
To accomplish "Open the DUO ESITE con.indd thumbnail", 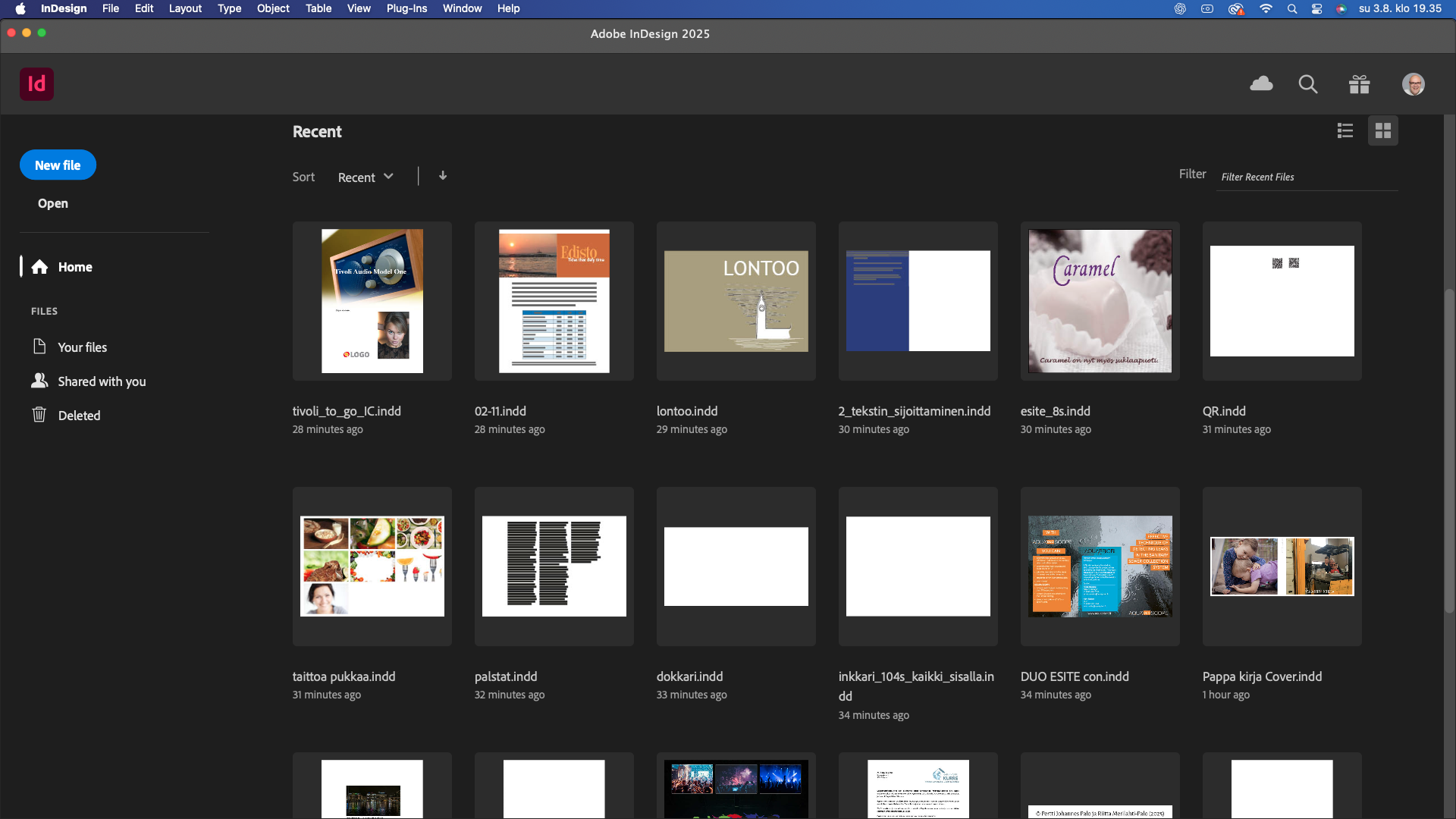I will 1100,566.
